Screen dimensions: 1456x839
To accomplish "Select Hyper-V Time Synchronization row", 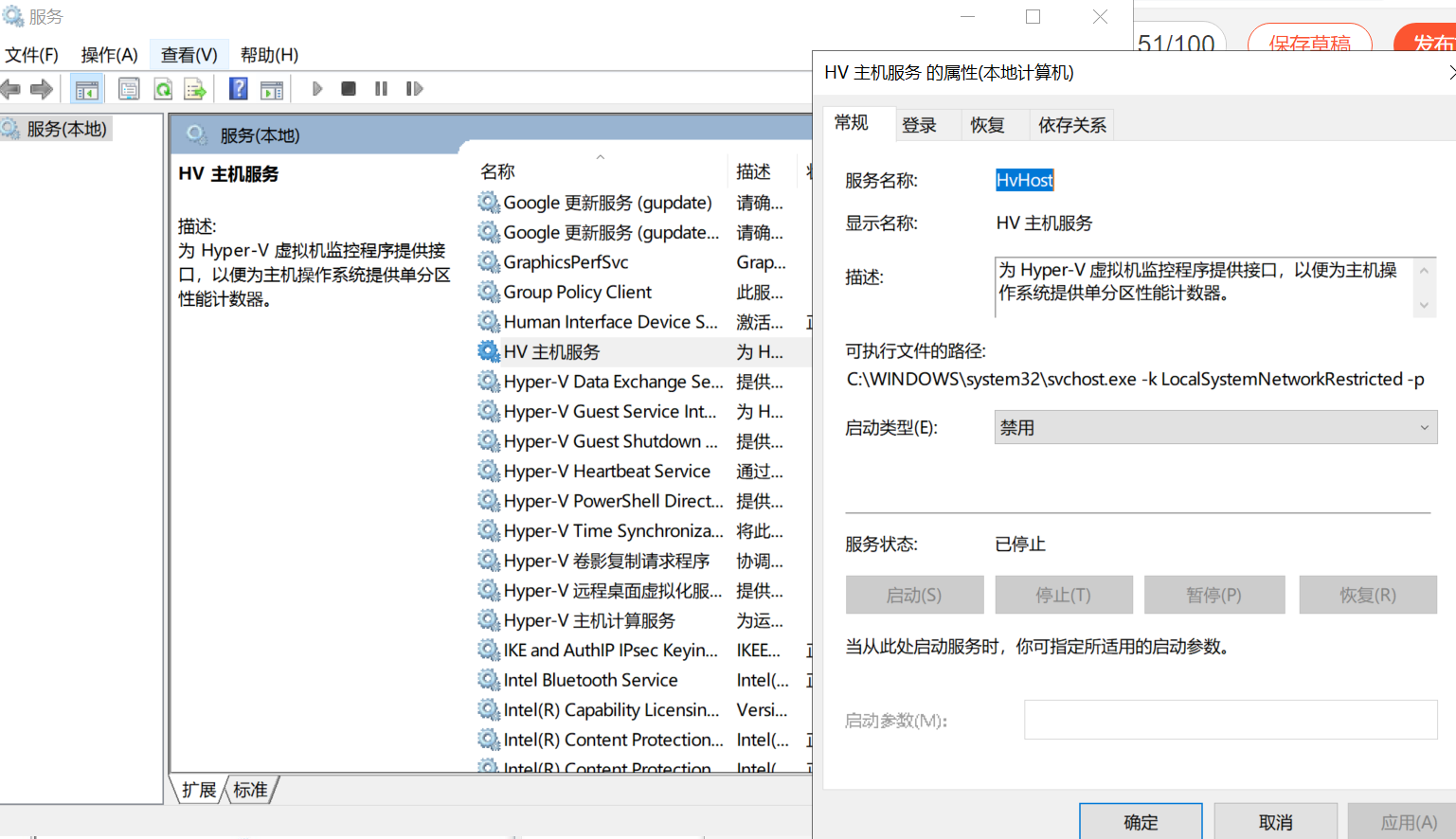I will tap(642, 530).
